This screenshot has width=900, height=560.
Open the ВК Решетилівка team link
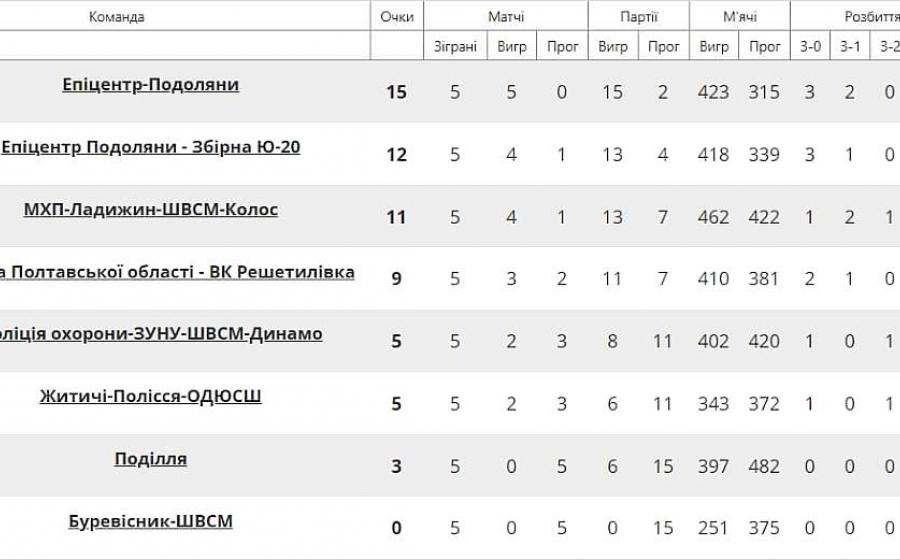[177, 272]
